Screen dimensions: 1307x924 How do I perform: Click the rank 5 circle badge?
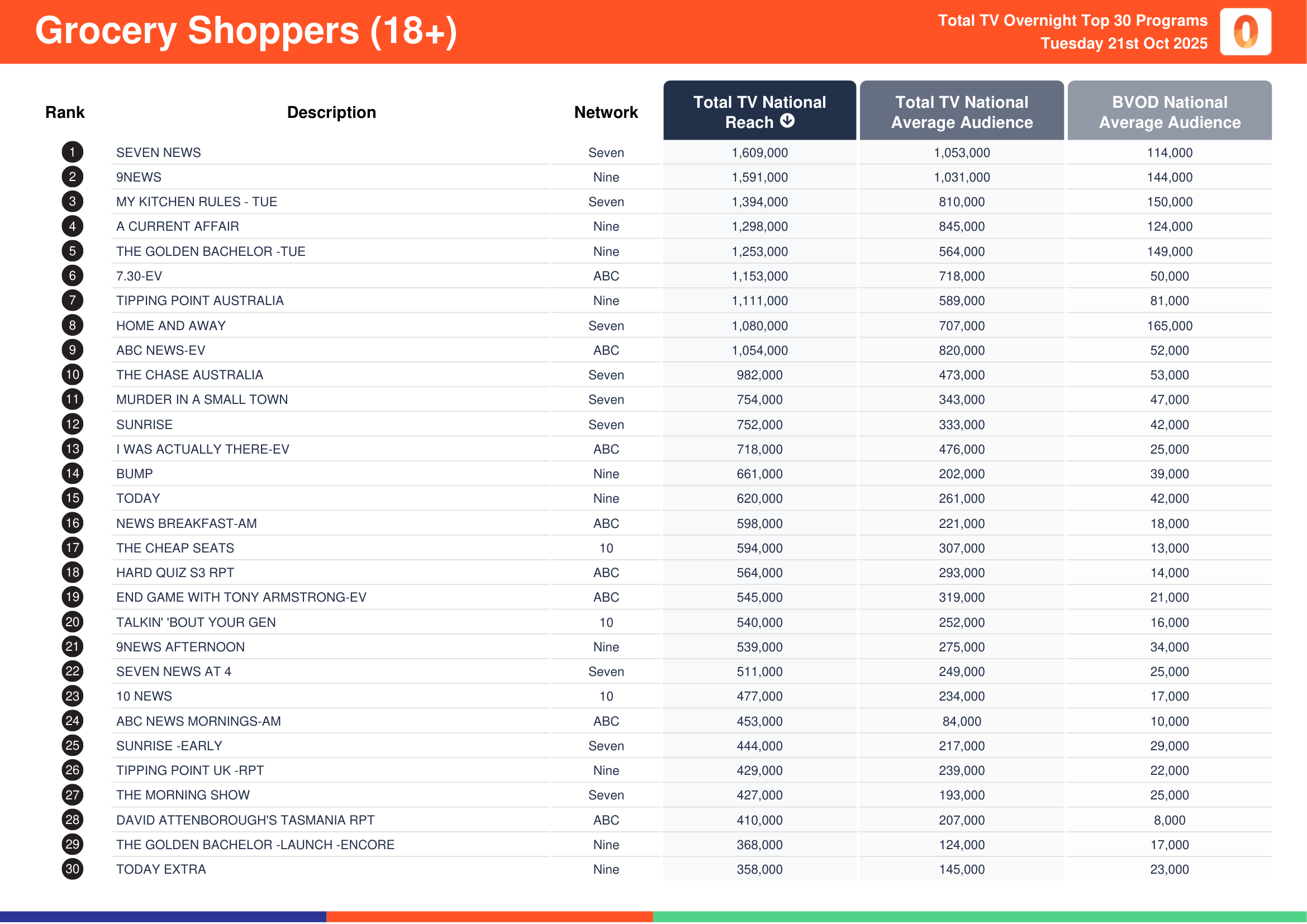click(x=72, y=251)
